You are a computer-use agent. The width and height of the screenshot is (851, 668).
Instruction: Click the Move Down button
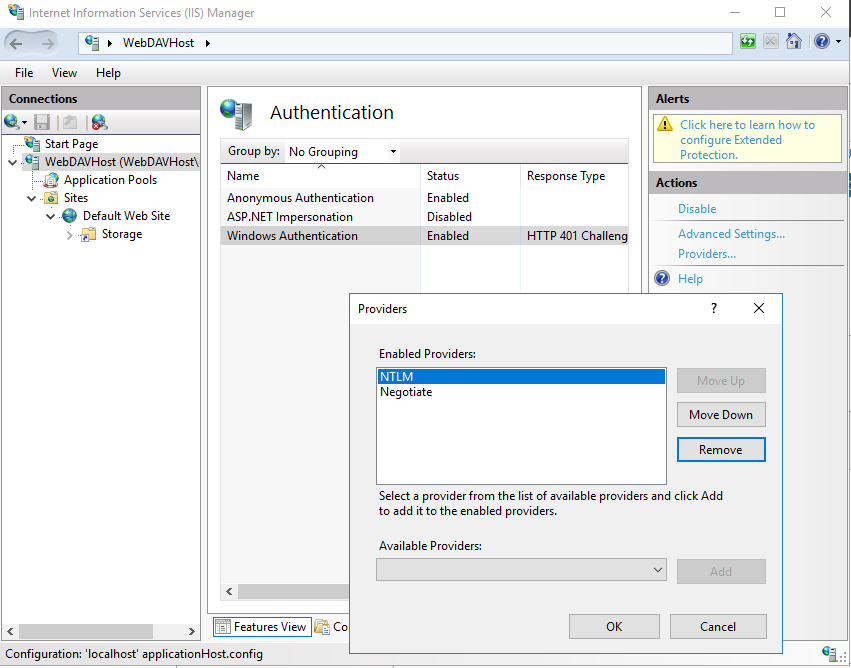click(721, 415)
